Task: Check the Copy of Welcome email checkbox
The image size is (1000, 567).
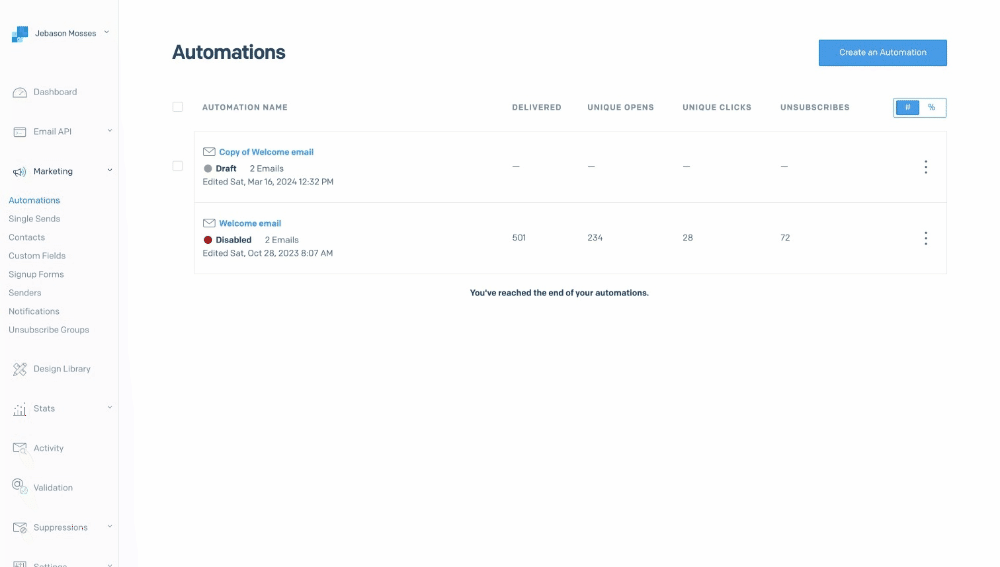Action: pyautogui.click(x=178, y=166)
